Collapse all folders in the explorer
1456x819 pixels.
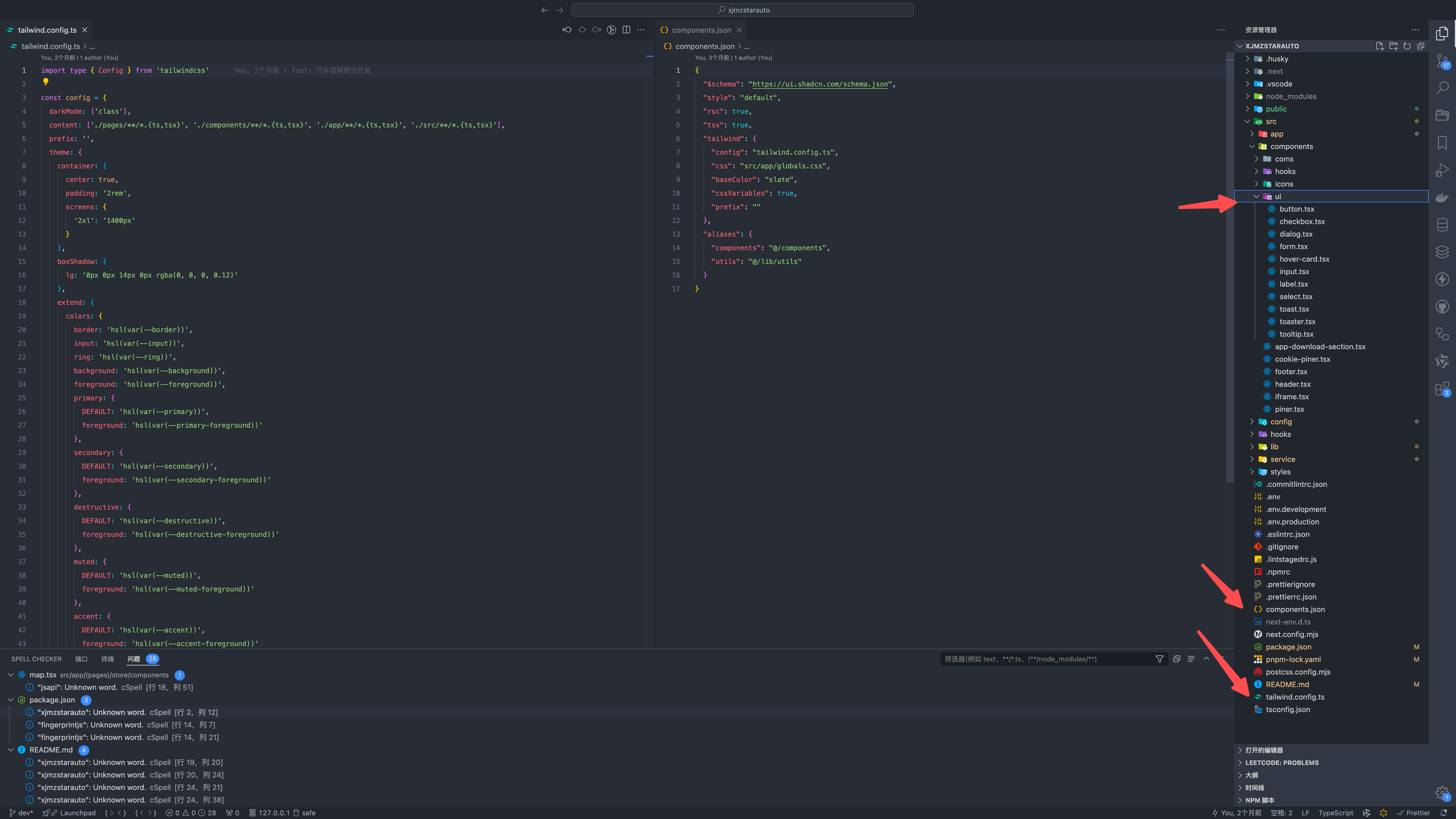coord(1420,46)
